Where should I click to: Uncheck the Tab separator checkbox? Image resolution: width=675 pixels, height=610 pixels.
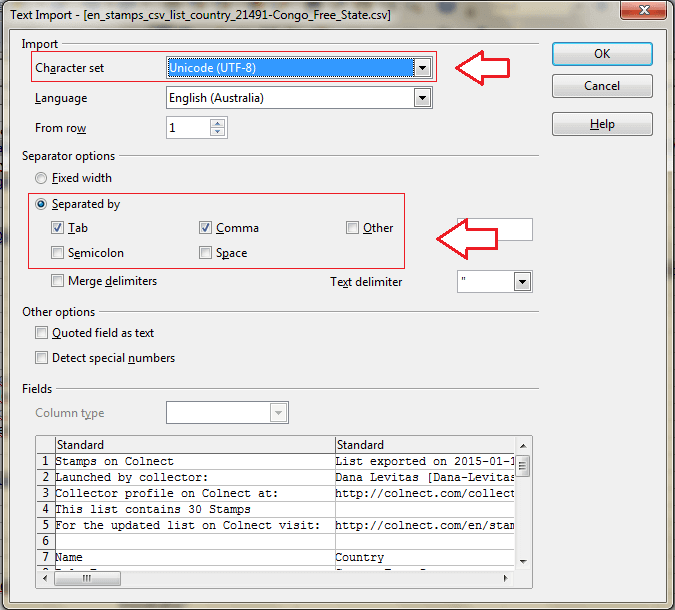tap(58, 228)
